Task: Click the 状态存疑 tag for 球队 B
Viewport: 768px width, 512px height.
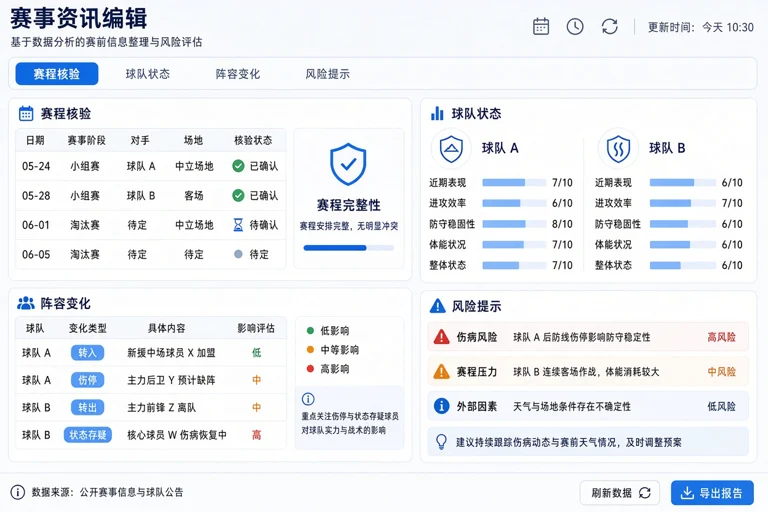Action: (x=88, y=435)
